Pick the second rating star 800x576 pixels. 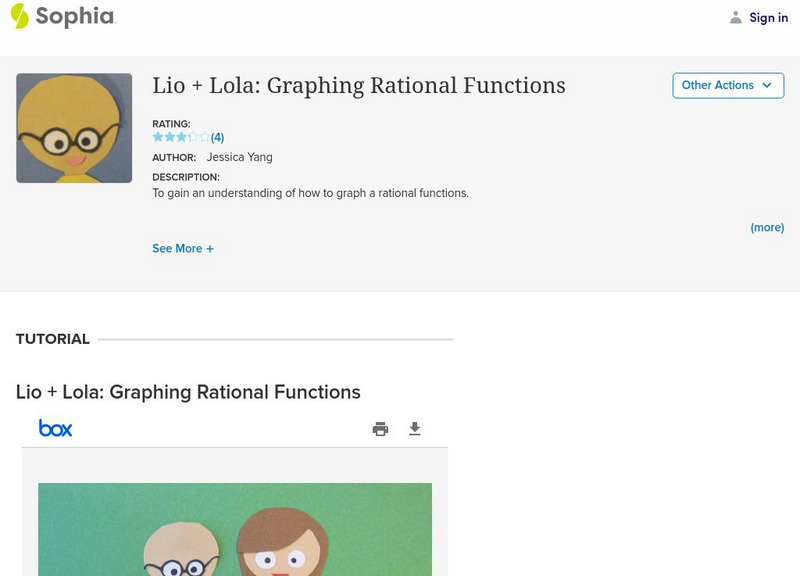coord(170,137)
